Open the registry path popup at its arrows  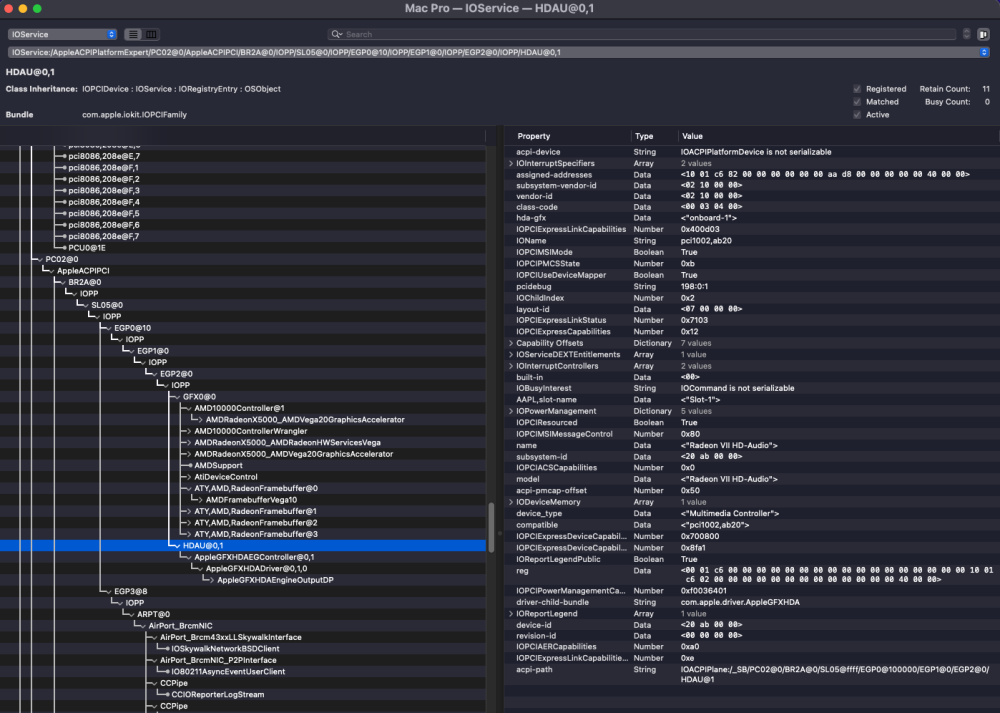pos(984,52)
